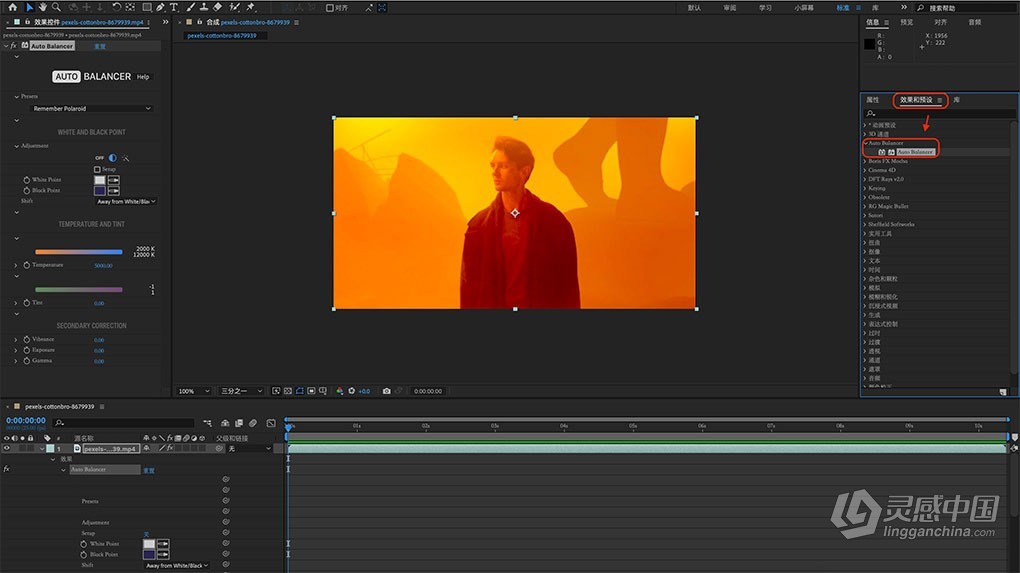This screenshot has width=1020, height=573.
Task: Open the Remember Polaroid presets dropdown
Action: click(x=91, y=109)
